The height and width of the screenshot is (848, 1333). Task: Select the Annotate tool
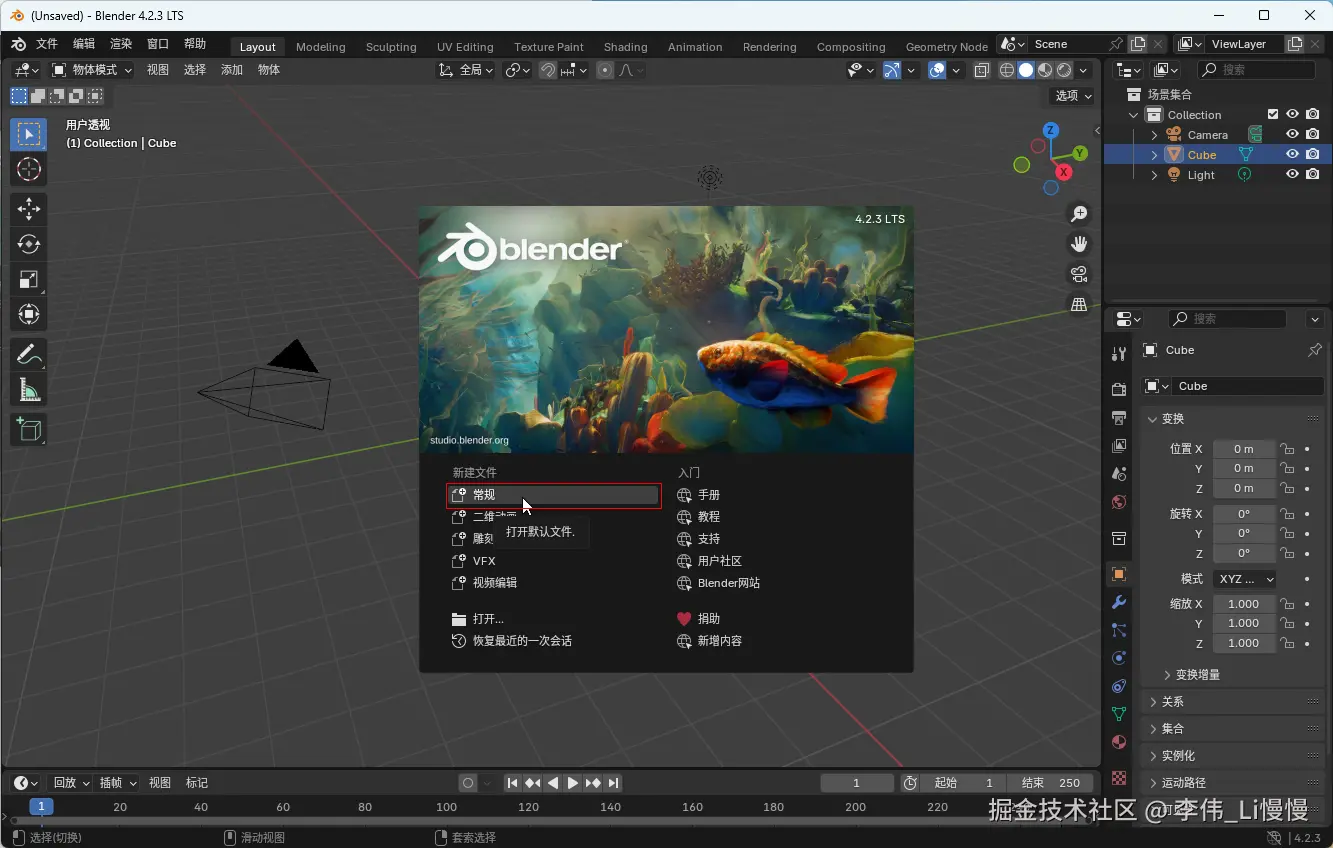click(x=29, y=354)
